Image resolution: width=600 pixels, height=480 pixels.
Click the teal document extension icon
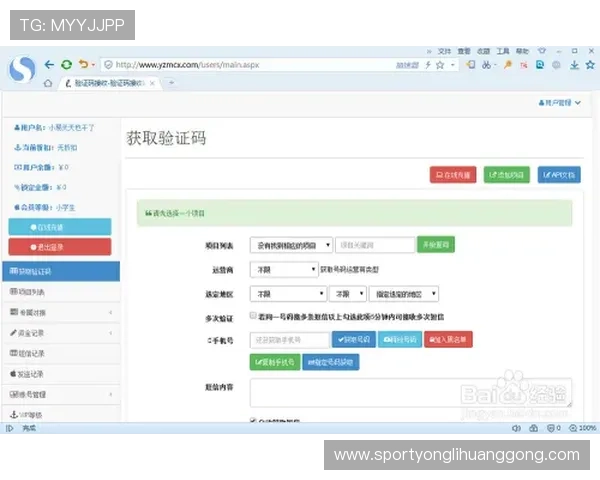pos(540,65)
